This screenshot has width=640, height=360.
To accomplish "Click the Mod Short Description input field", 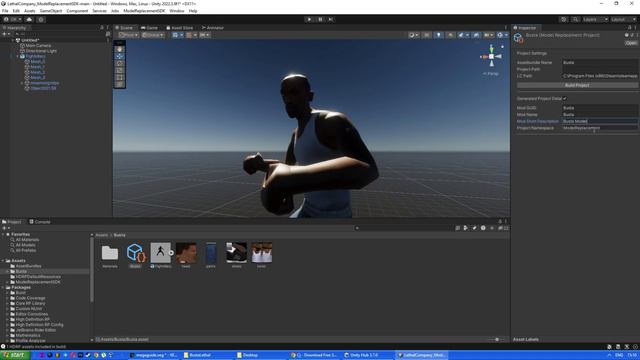I will click(x=600, y=121).
